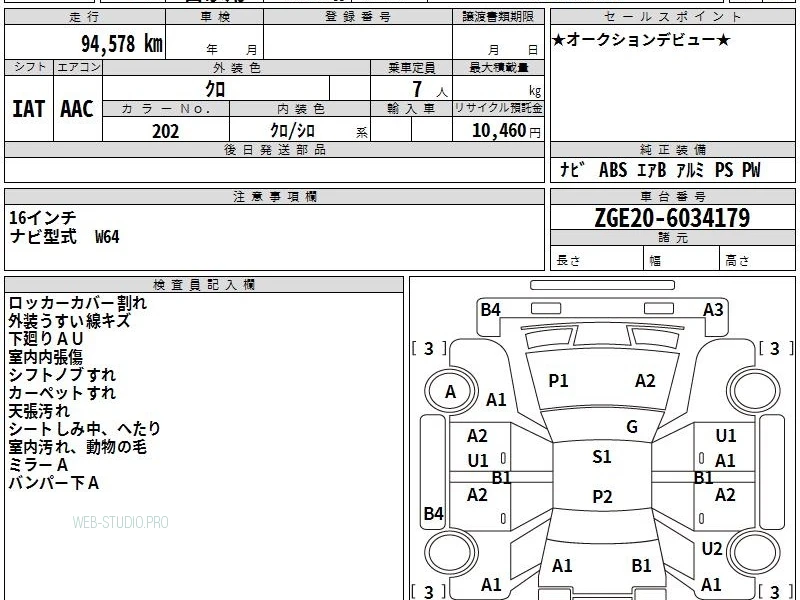Select the 後日発送部品 header bar
This screenshot has height=600, width=800.
coord(274,149)
